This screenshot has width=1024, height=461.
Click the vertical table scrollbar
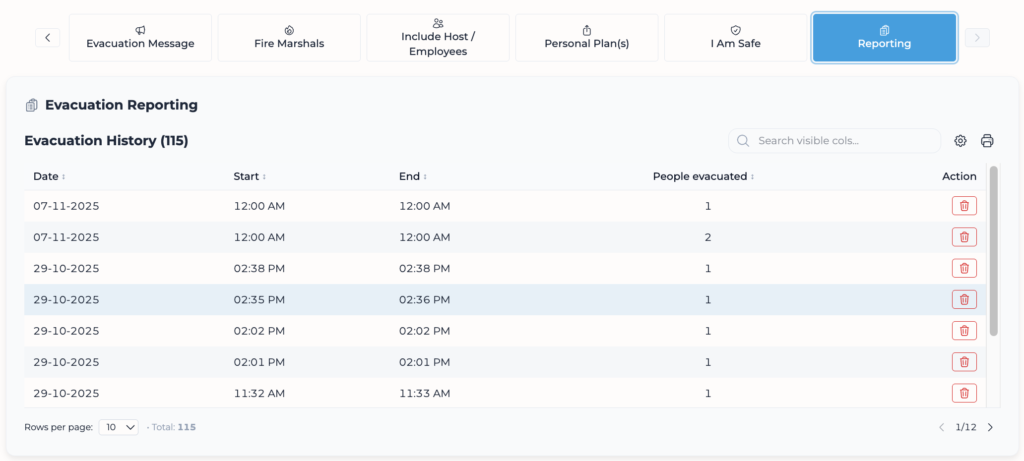[993, 250]
